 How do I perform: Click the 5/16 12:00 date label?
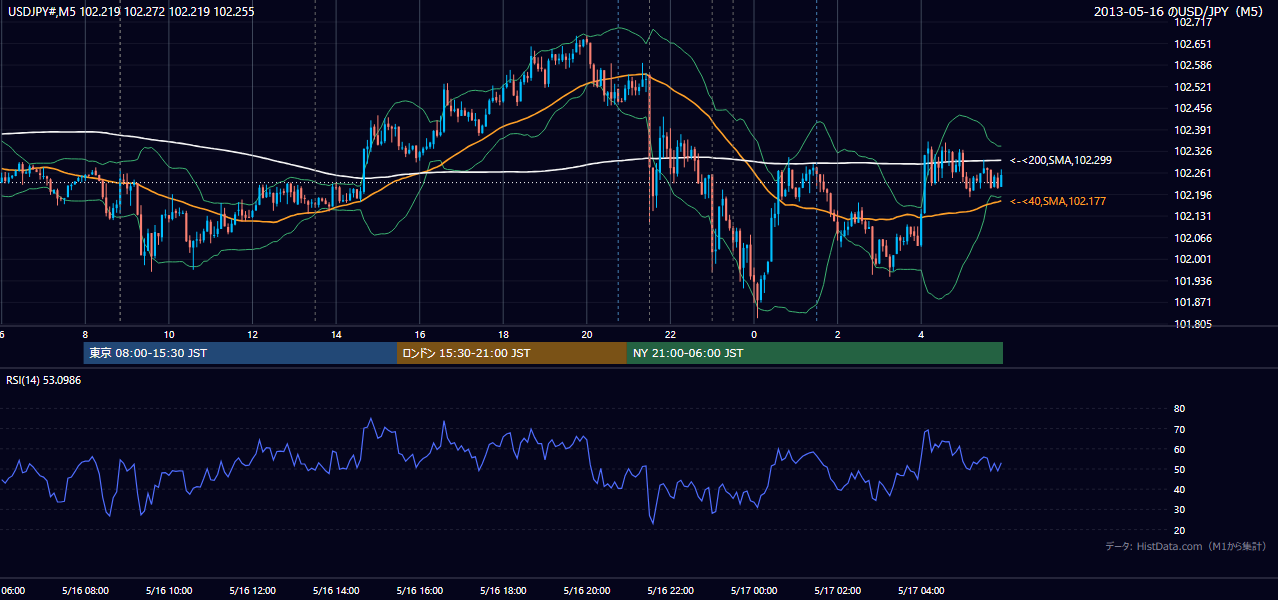click(x=252, y=590)
